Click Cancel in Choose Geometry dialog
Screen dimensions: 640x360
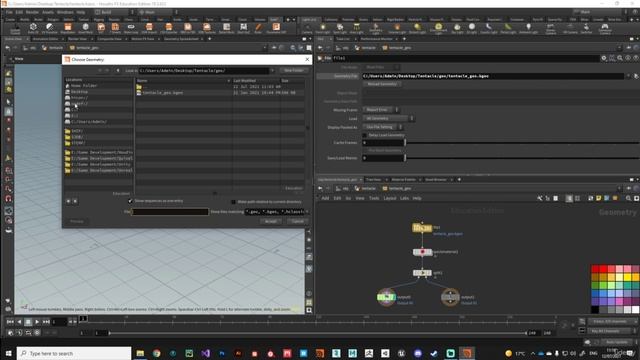click(x=298, y=221)
